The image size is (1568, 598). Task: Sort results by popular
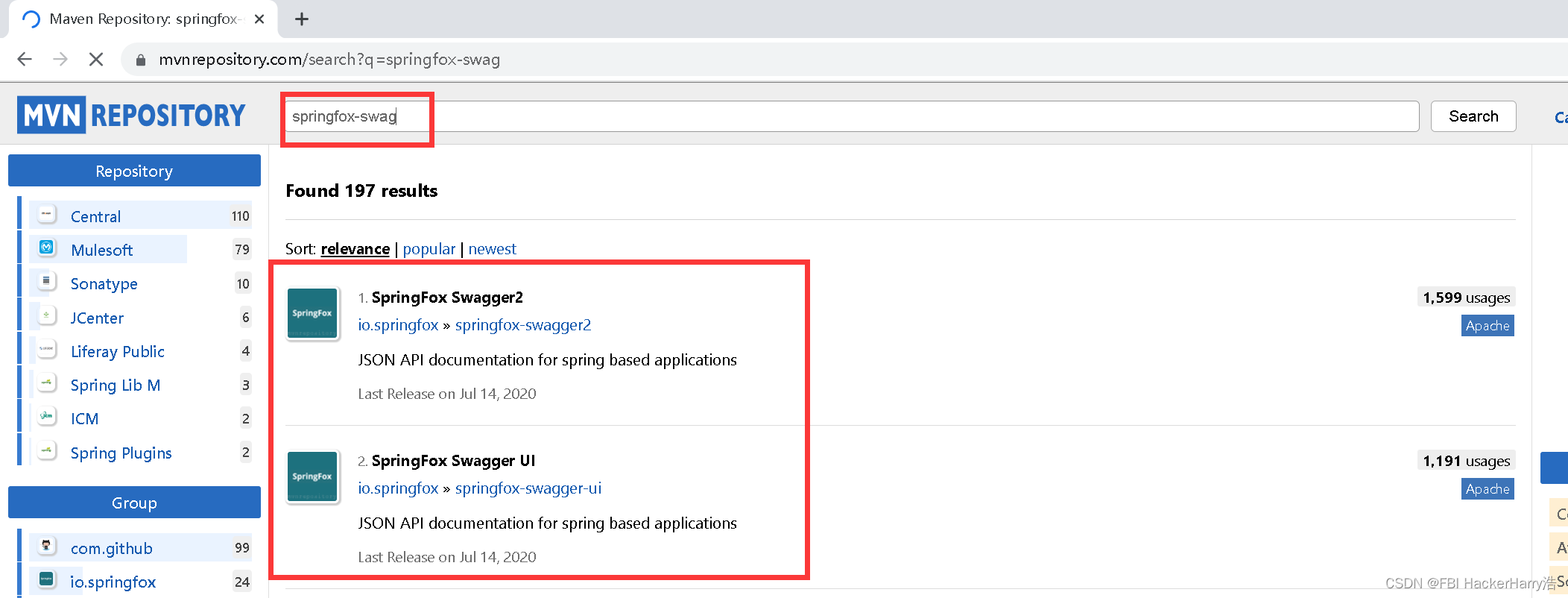pyautogui.click(x=429, y=249)
